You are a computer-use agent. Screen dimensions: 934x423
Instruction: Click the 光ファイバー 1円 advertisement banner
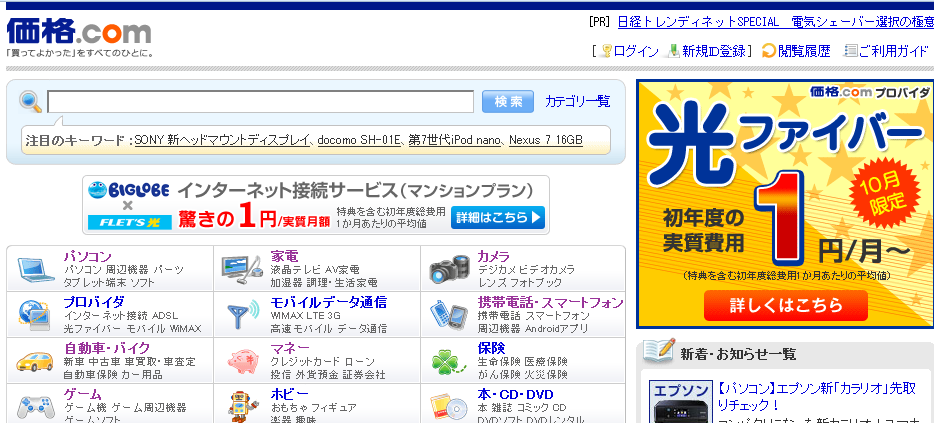(x=785, y=204)
